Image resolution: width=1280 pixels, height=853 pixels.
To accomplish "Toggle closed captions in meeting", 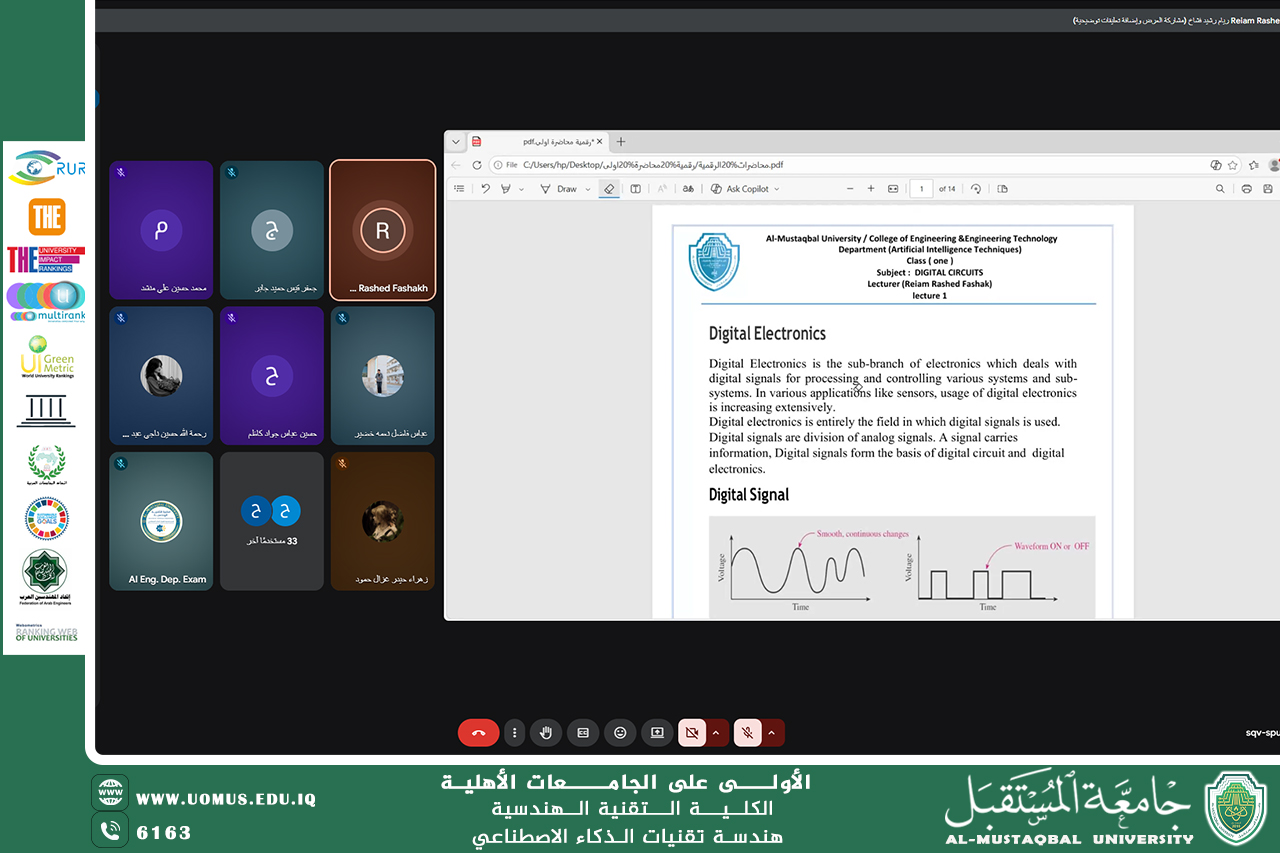I will [583, 733].
